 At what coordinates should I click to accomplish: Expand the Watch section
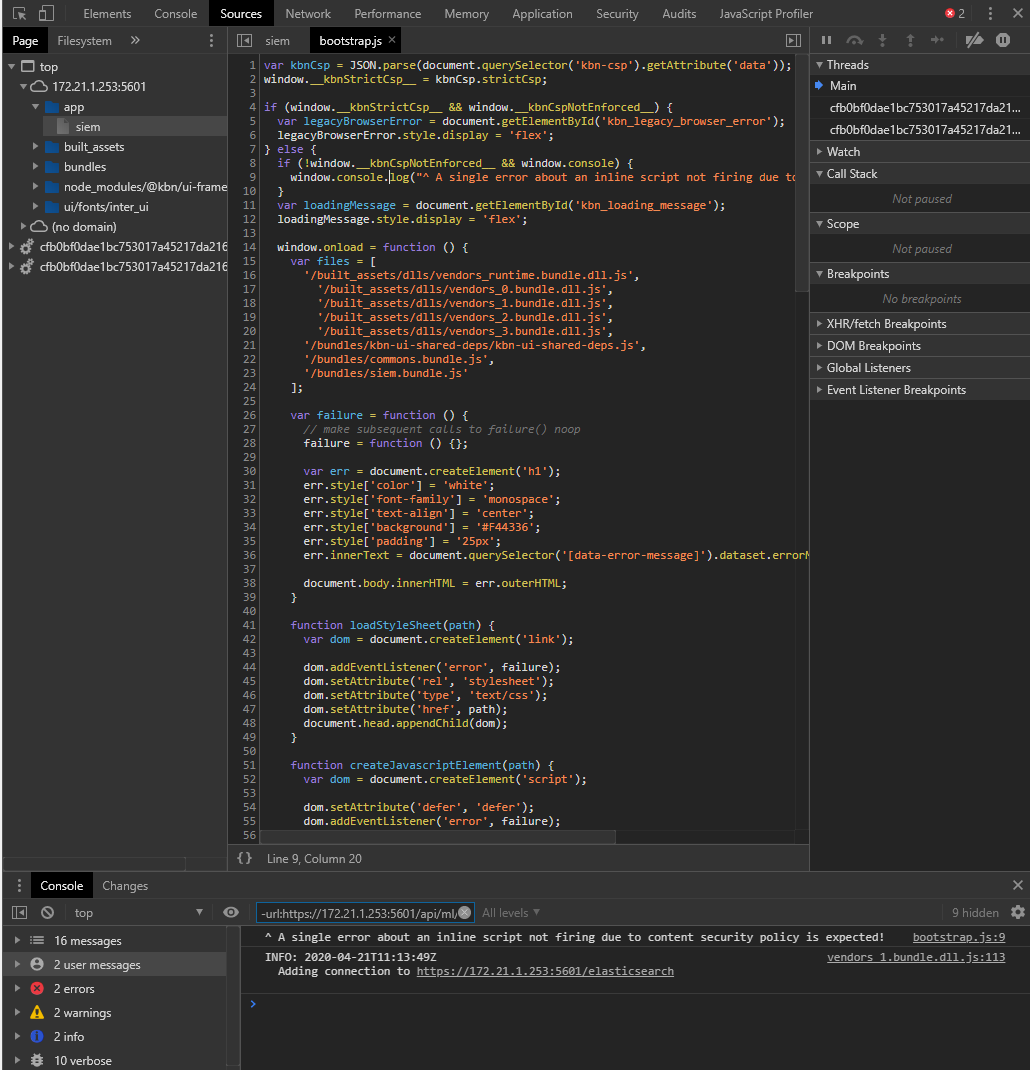[843, 152]
